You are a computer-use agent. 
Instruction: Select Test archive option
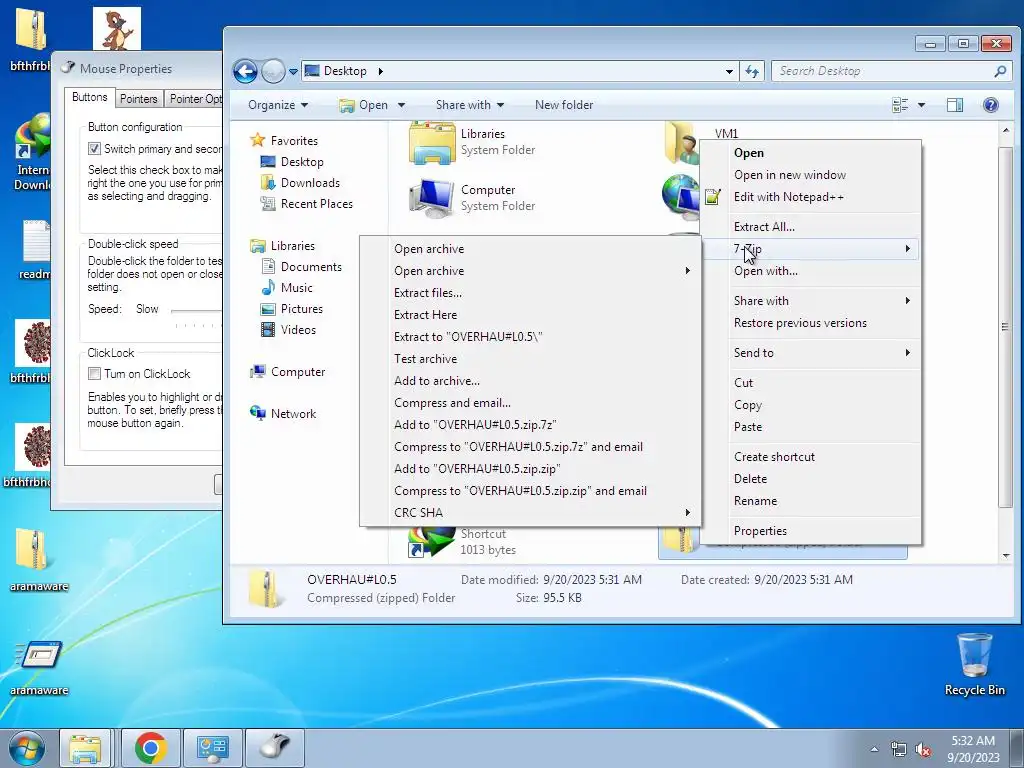point(531,359)
